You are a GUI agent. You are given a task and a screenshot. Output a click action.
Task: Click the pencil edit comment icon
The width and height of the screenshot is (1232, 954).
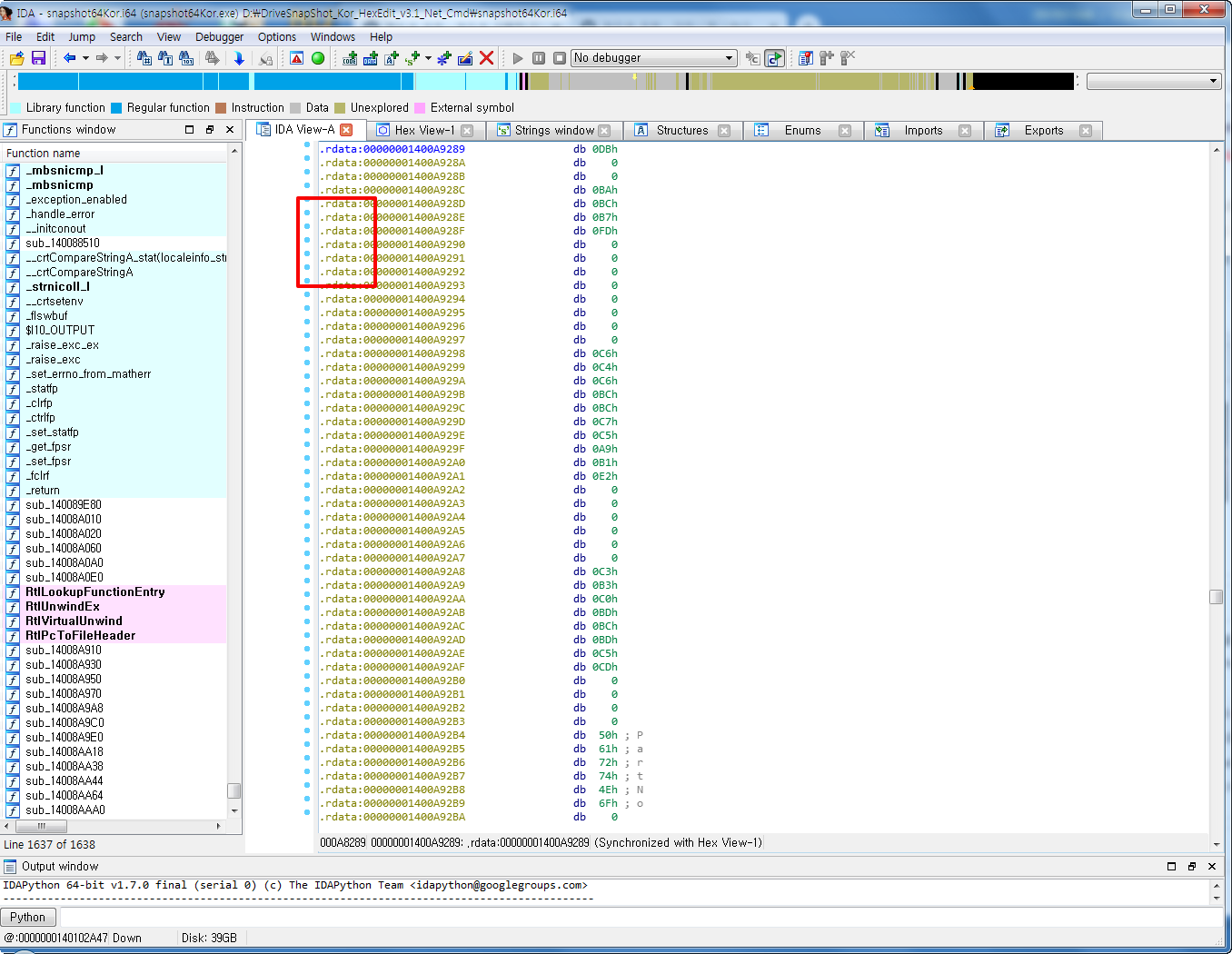(465, 58)
